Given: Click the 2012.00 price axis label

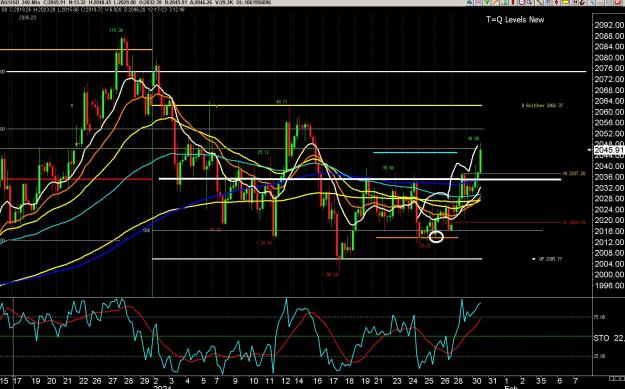Looking at the screenshot, I should (609, 242).
